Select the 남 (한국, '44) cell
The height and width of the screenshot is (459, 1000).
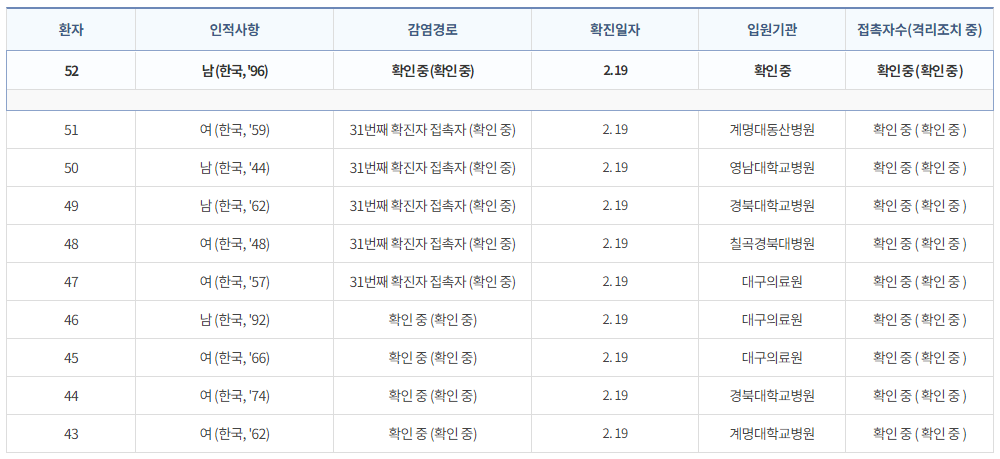click(235, 168)
